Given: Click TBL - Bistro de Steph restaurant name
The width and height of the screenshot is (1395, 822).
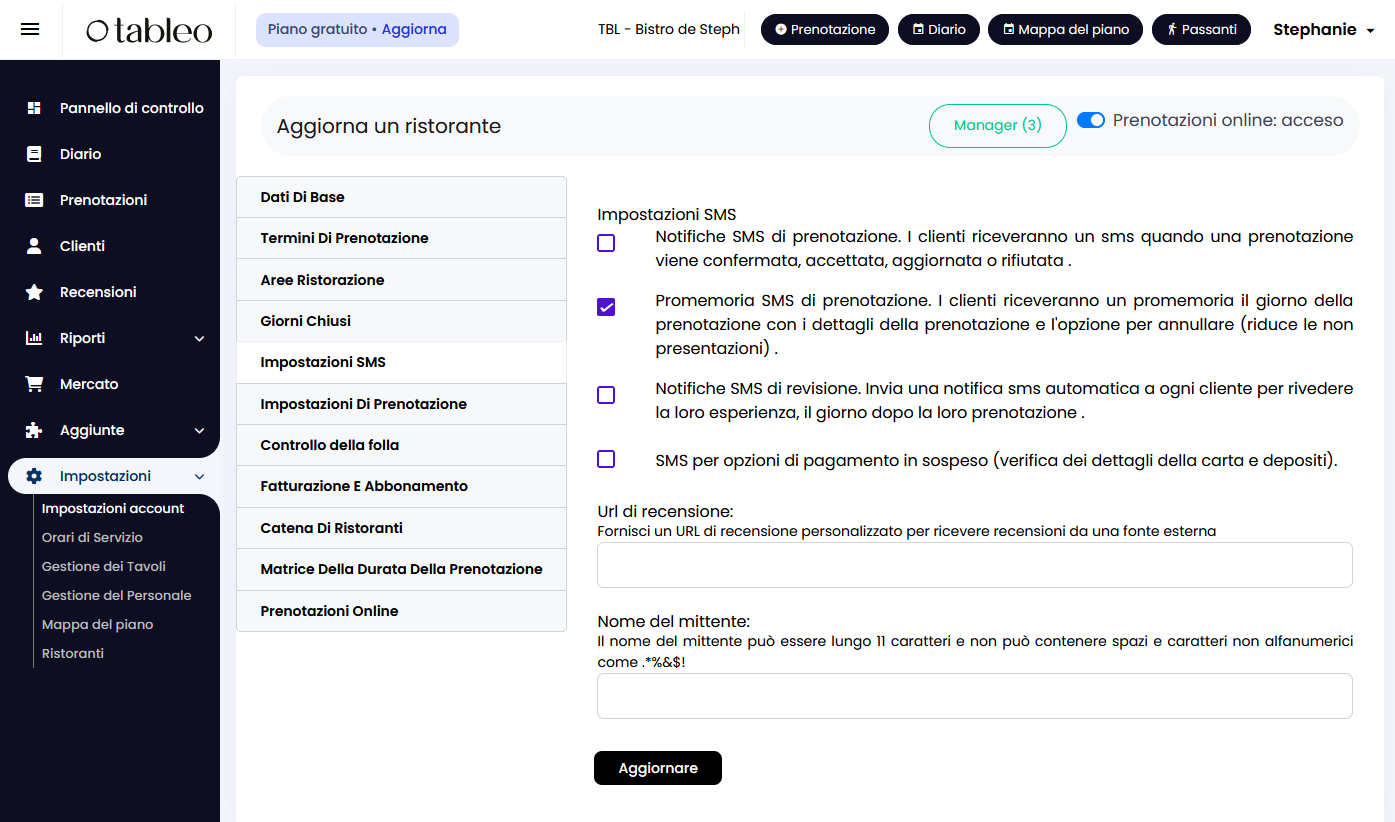Looking at the screenshot, I should point(669,30).
